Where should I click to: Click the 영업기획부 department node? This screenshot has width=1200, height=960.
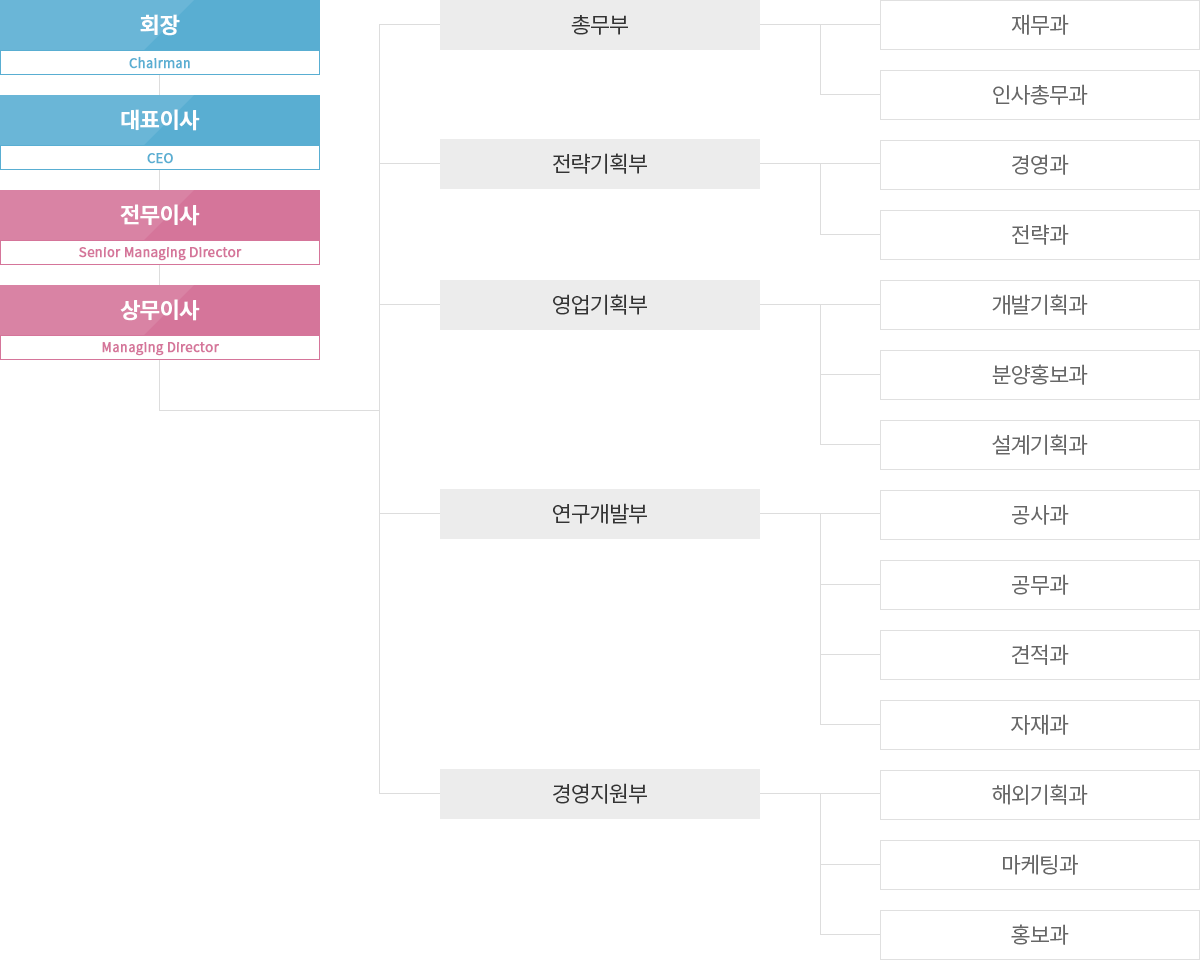coord(600,305)
